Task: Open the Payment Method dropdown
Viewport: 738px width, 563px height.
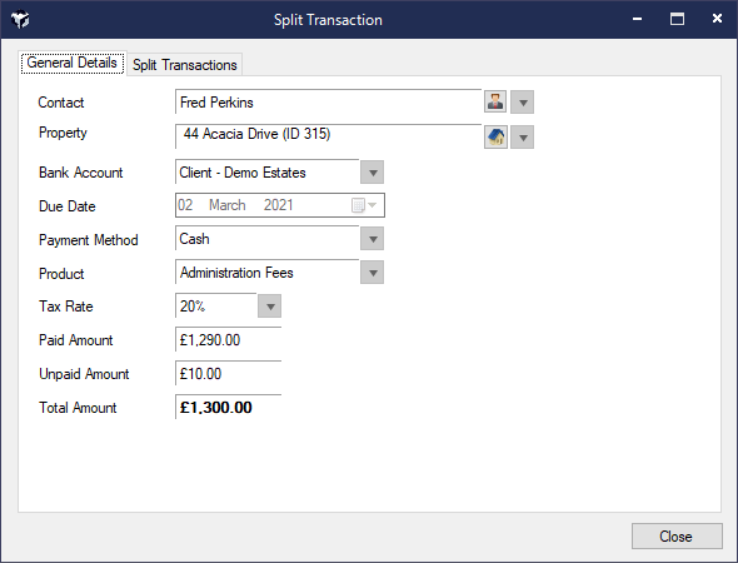Action: pyautogui.click(x=371, y=240)
